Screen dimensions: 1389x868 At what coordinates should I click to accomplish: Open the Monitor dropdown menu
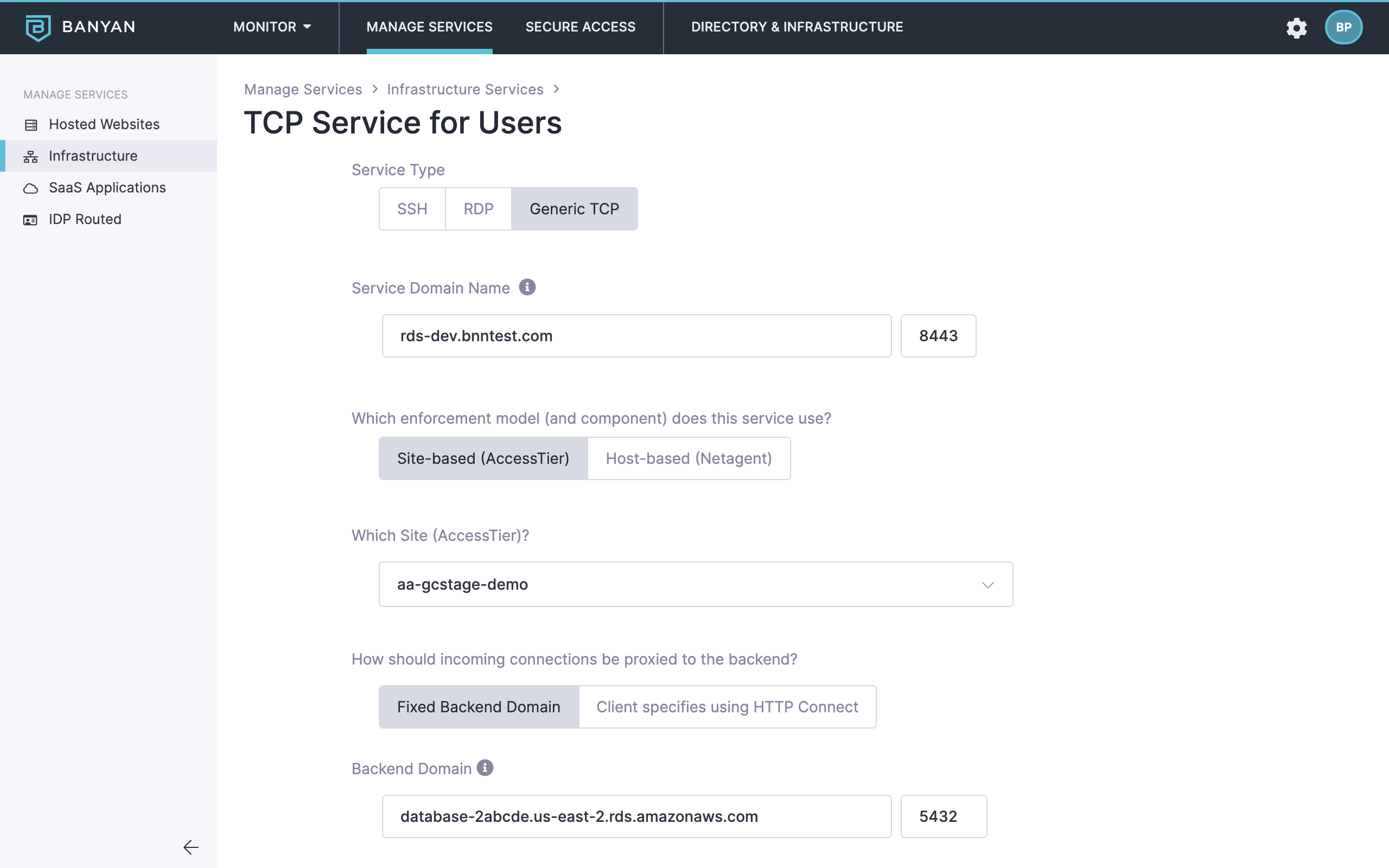tap(272, 27)
